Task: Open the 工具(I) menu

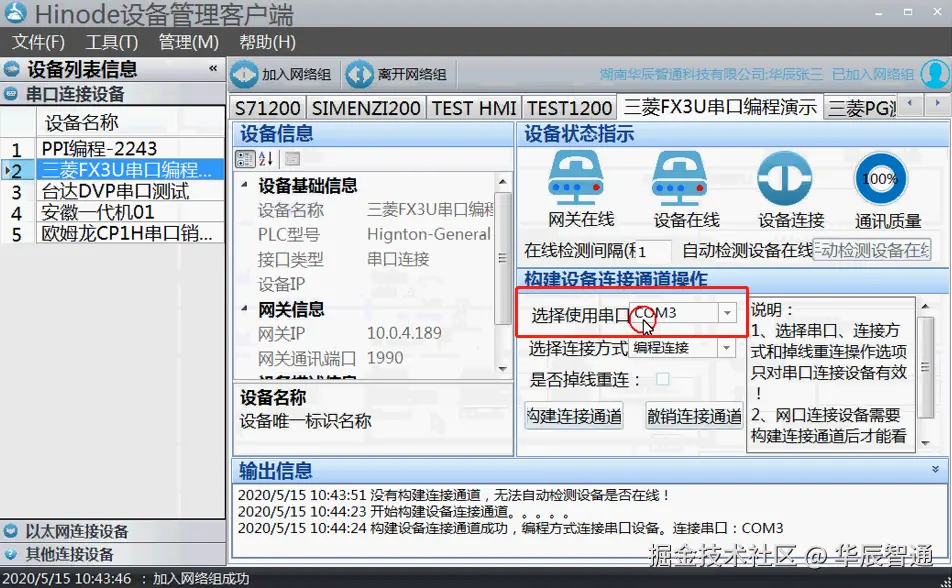Action: click(110, 42)
